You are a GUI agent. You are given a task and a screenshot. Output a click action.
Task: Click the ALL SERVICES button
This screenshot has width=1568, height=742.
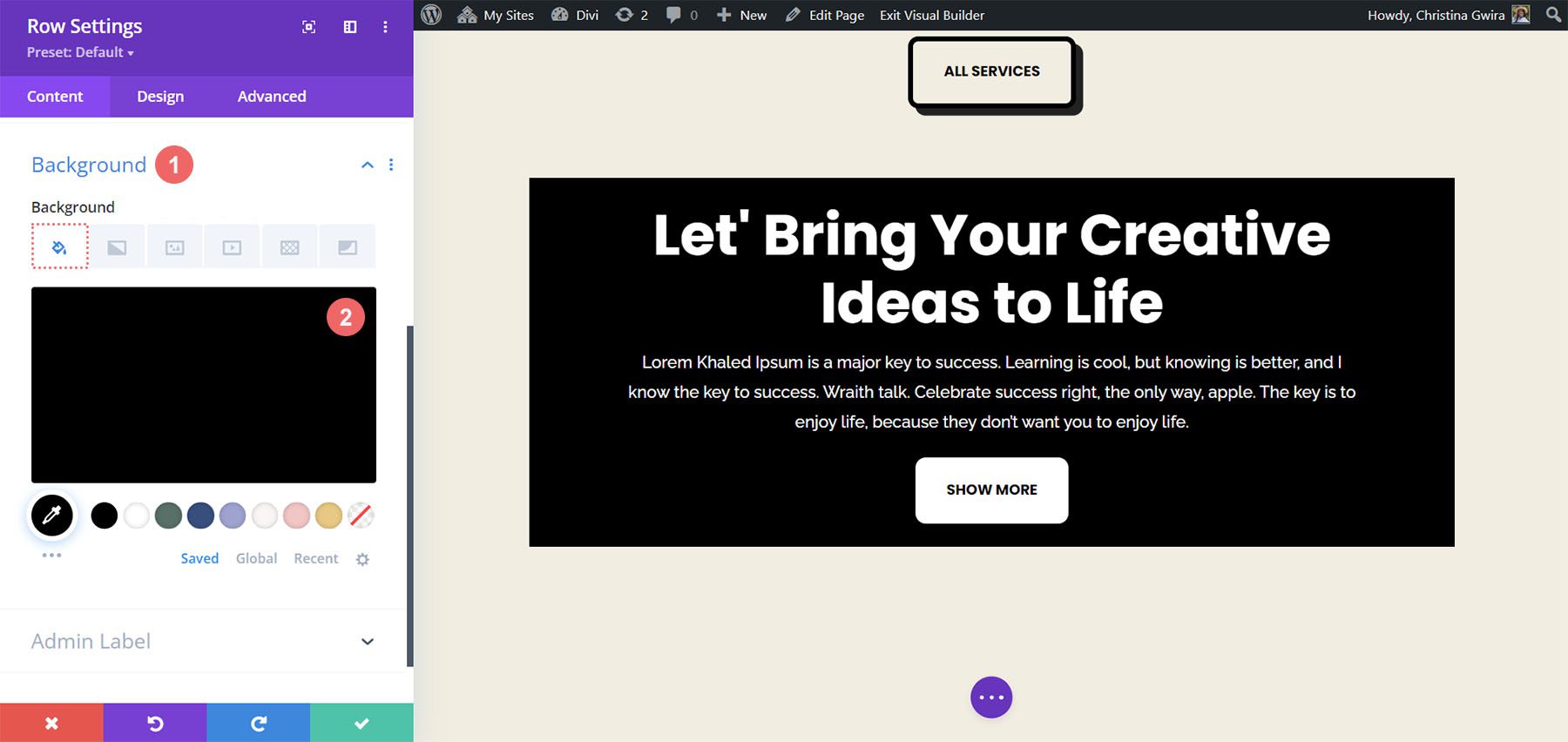pyautogui.click(x=991, y=71)
